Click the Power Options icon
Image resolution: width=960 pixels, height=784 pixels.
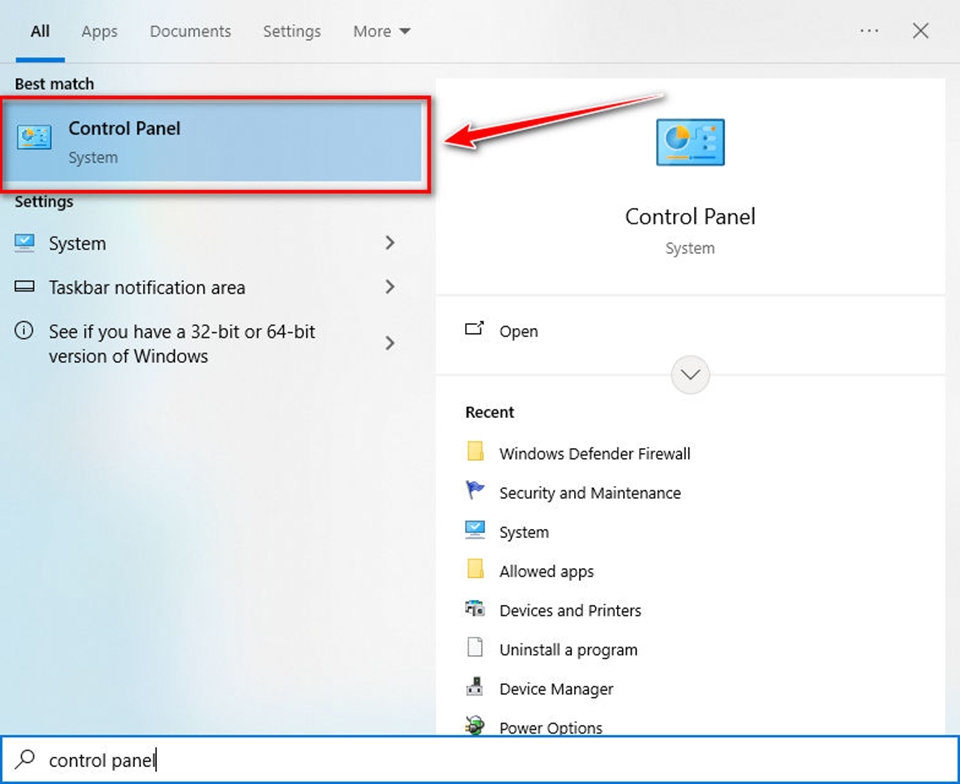(x=474, y=725)
